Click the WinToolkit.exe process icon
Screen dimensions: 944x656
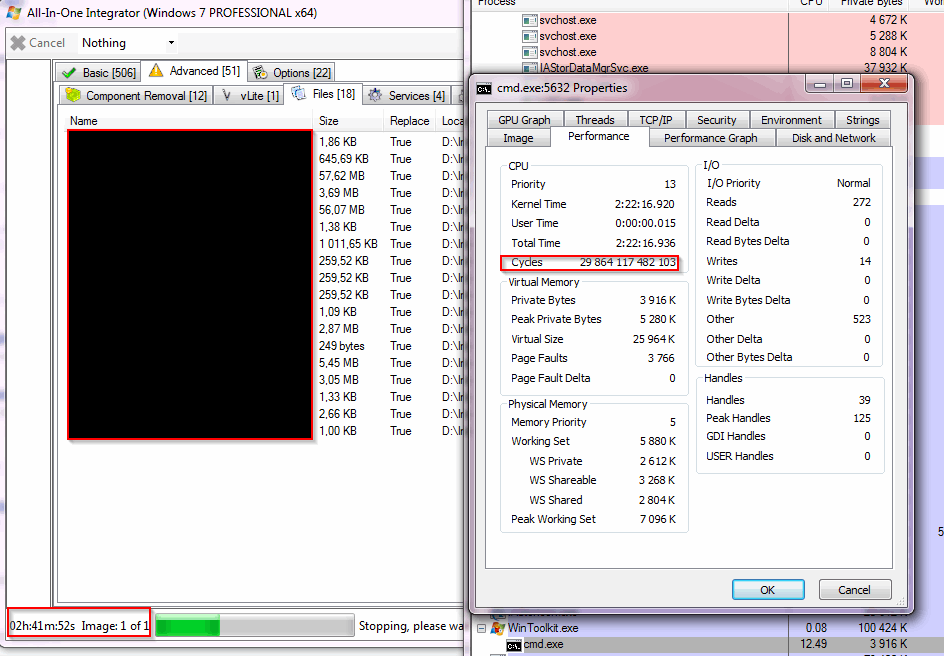click(x=497, y=628)
